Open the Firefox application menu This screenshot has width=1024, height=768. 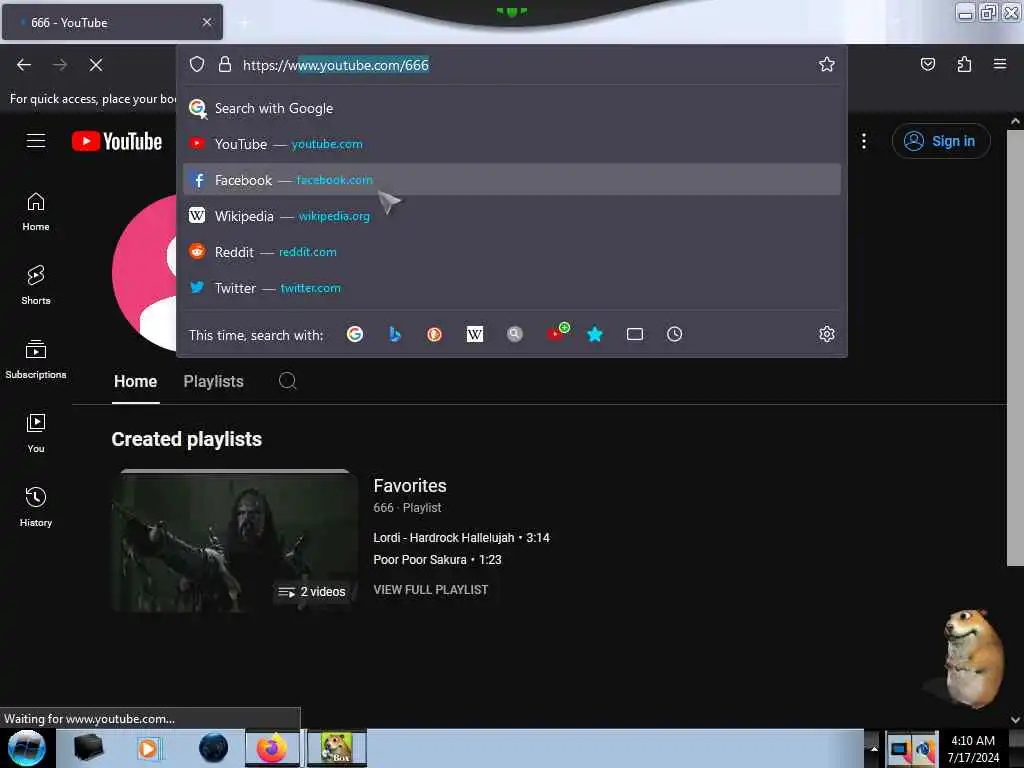click(1000, 64)
